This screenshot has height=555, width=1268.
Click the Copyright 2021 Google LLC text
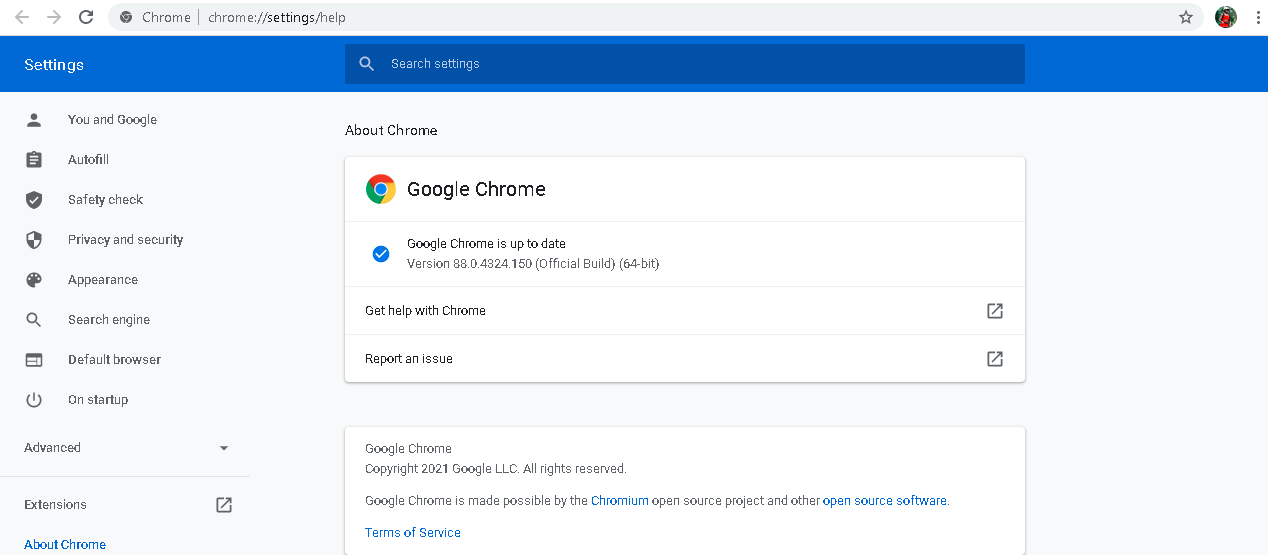(x=496, y=469)
